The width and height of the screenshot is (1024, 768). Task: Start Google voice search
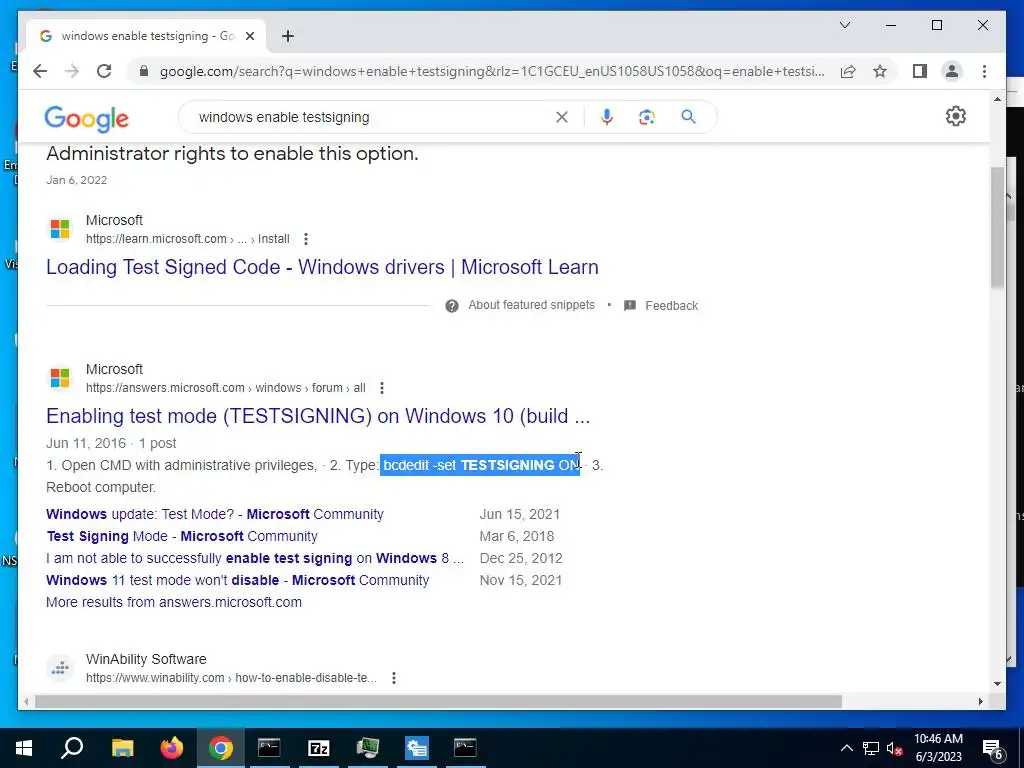coord(607,117)
